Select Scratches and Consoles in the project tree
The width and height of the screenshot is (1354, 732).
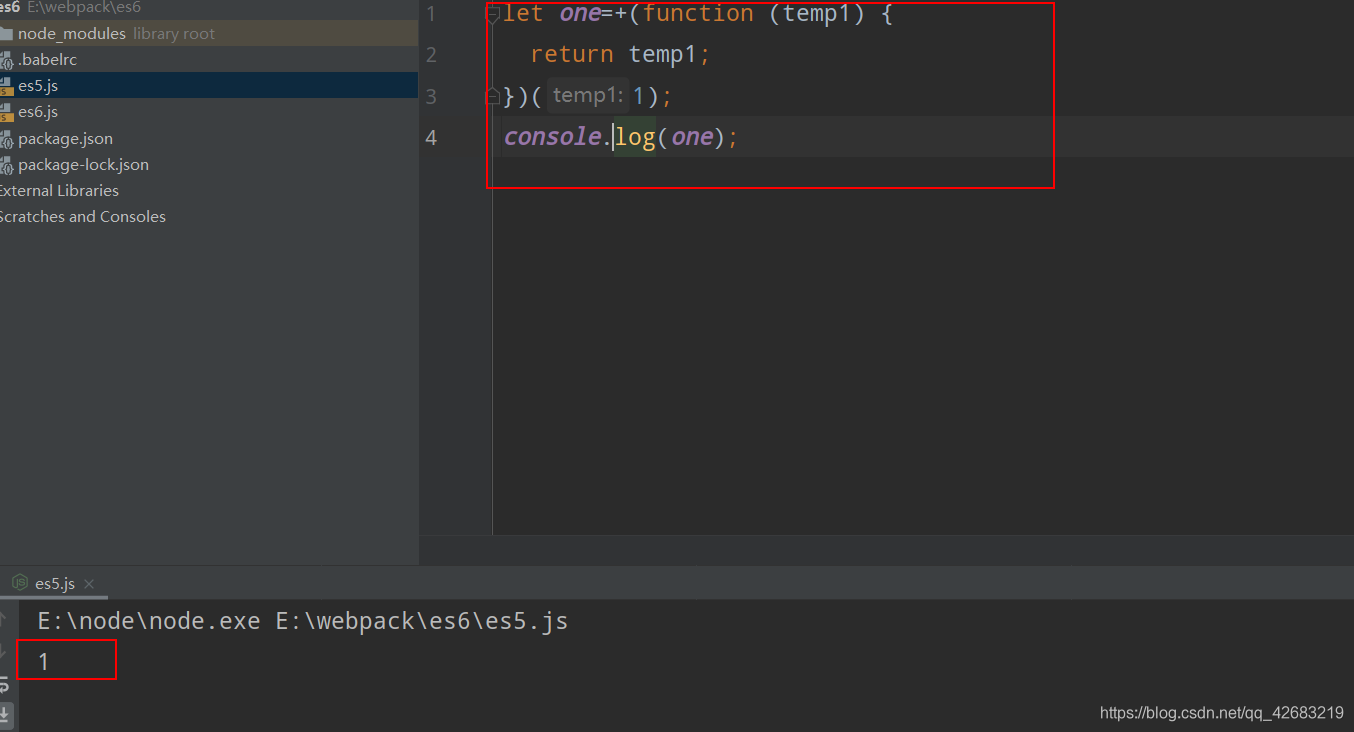(x=209, y=216)
